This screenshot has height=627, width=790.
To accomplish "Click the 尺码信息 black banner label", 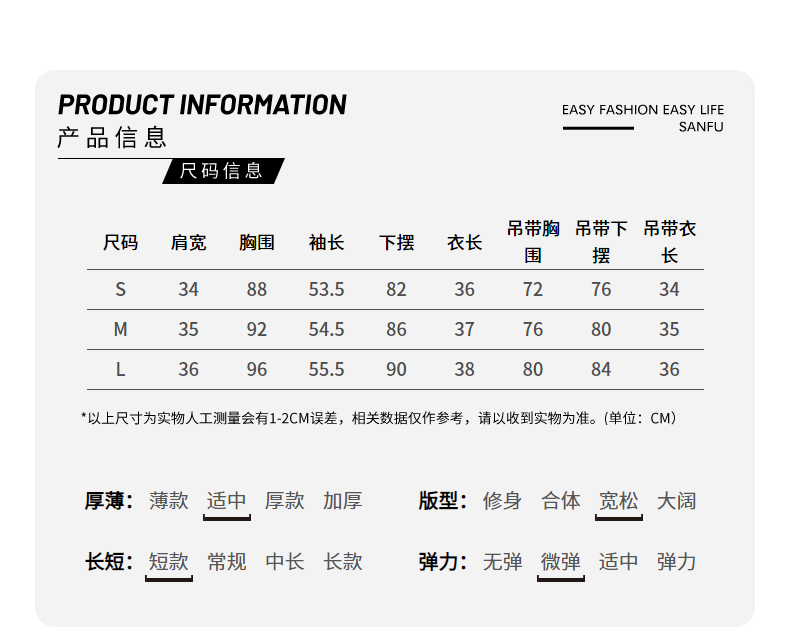I will pos(221,171).
